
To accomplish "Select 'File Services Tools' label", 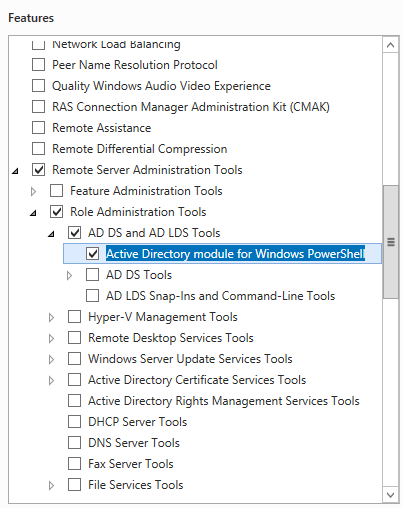I will (x=136, y=485).
